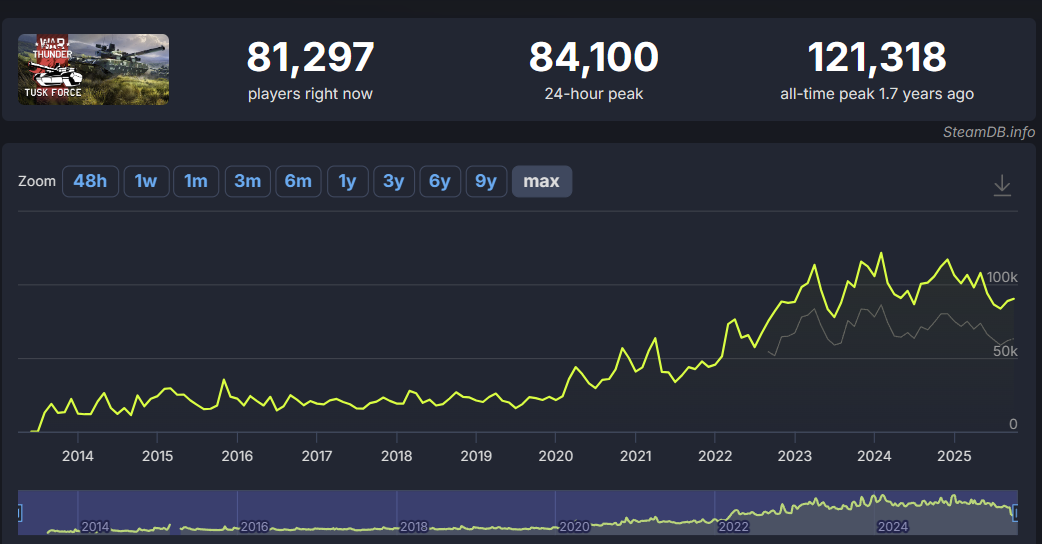Set chart zoom to 6m

(x=298, y=181)
